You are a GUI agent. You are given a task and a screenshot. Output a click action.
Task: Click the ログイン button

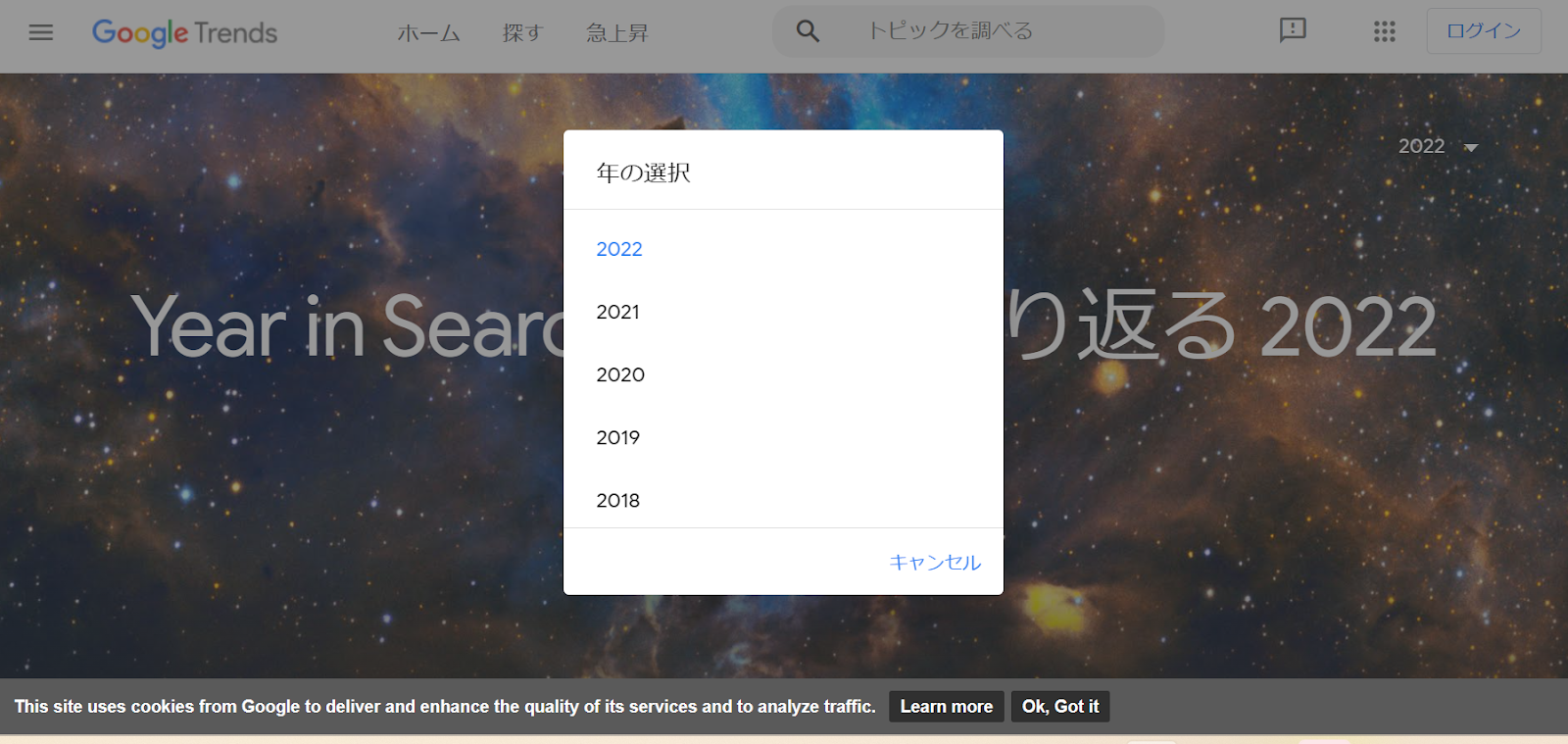click(x=1484, y=31)
